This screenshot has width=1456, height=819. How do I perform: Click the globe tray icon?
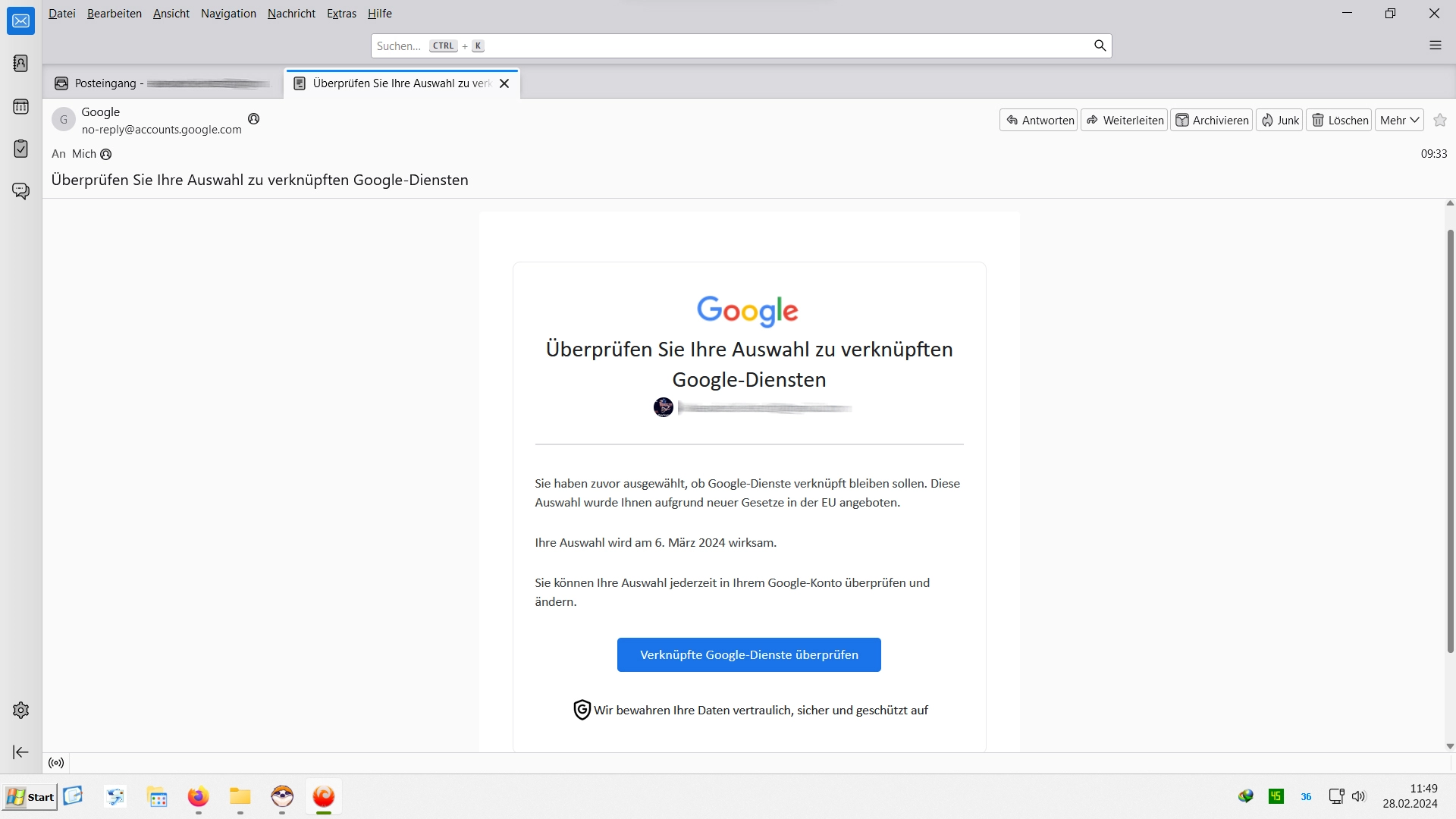[x=1246, y=796]
